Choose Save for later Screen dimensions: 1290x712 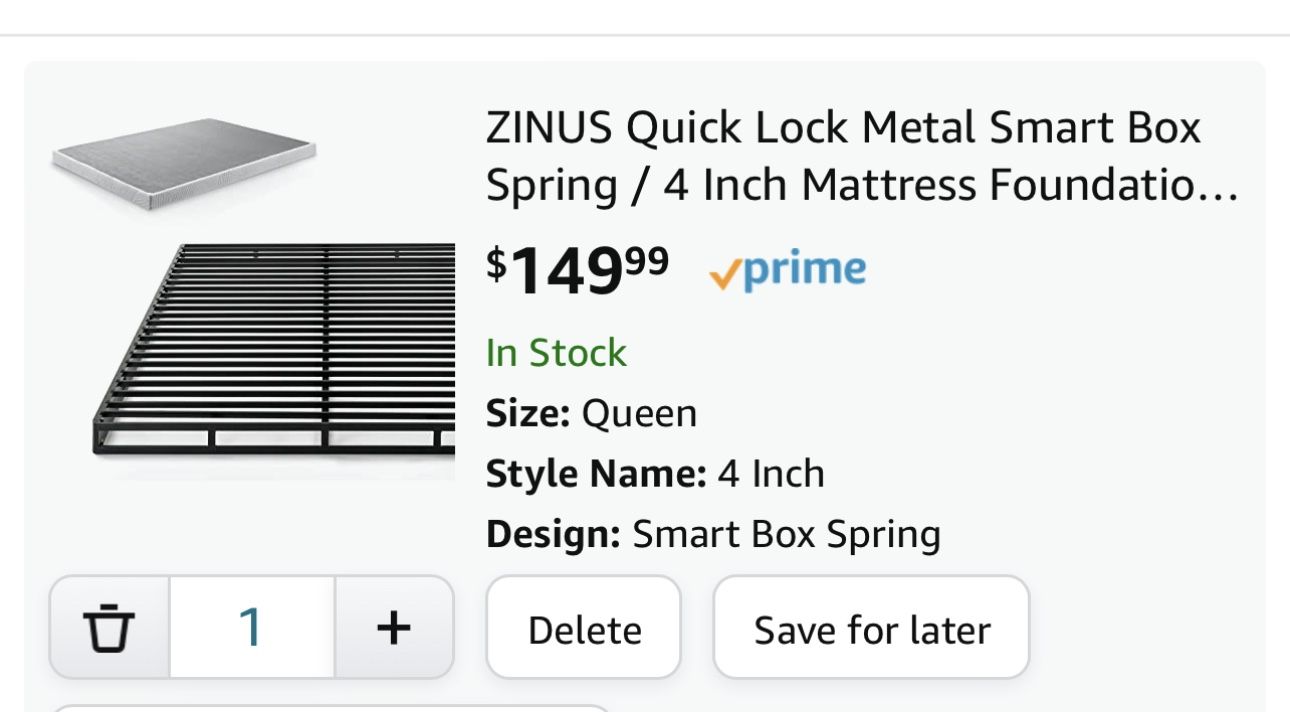coord(871,630)
